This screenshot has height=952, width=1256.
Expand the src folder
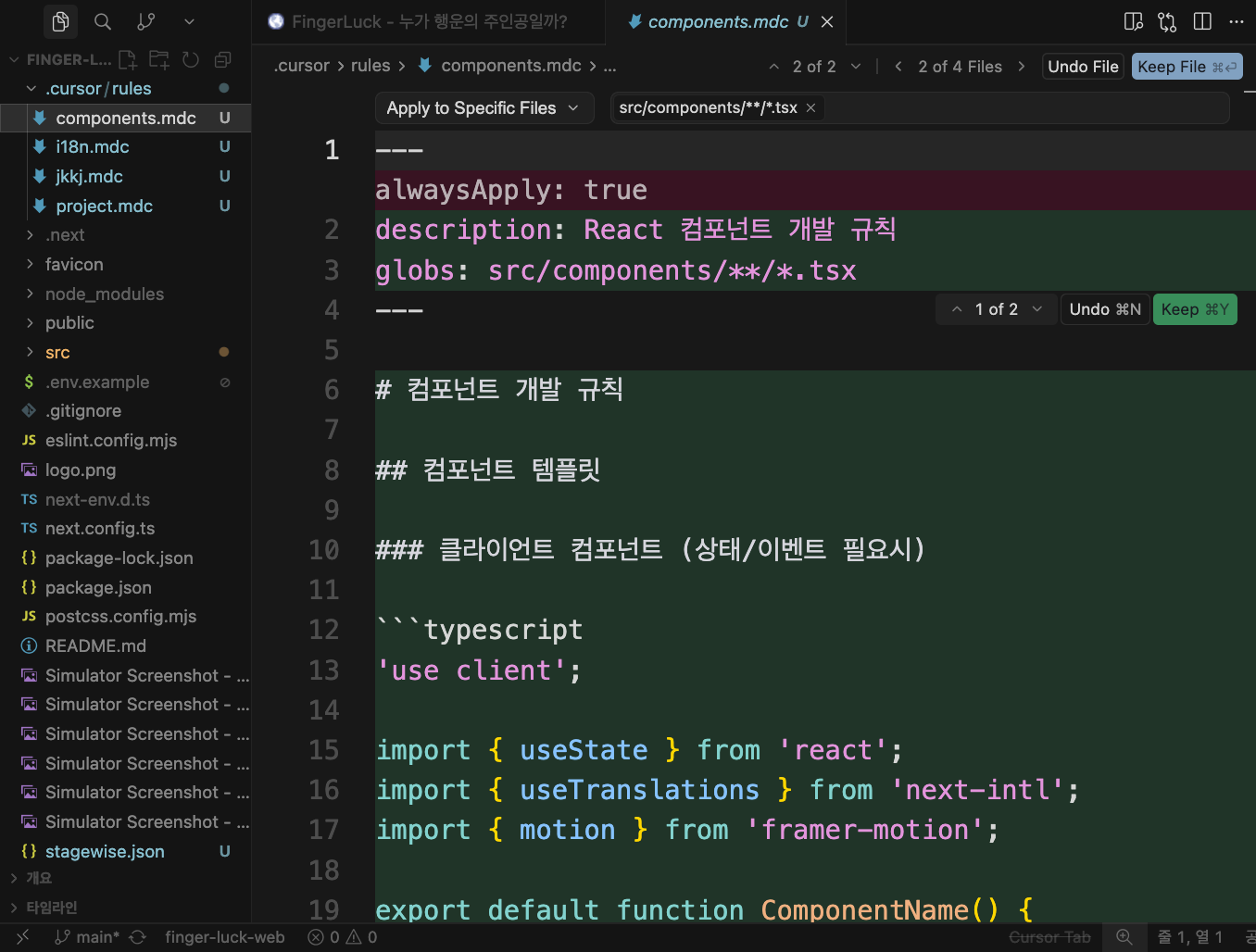pyautogui.click(x=57, y=353)
